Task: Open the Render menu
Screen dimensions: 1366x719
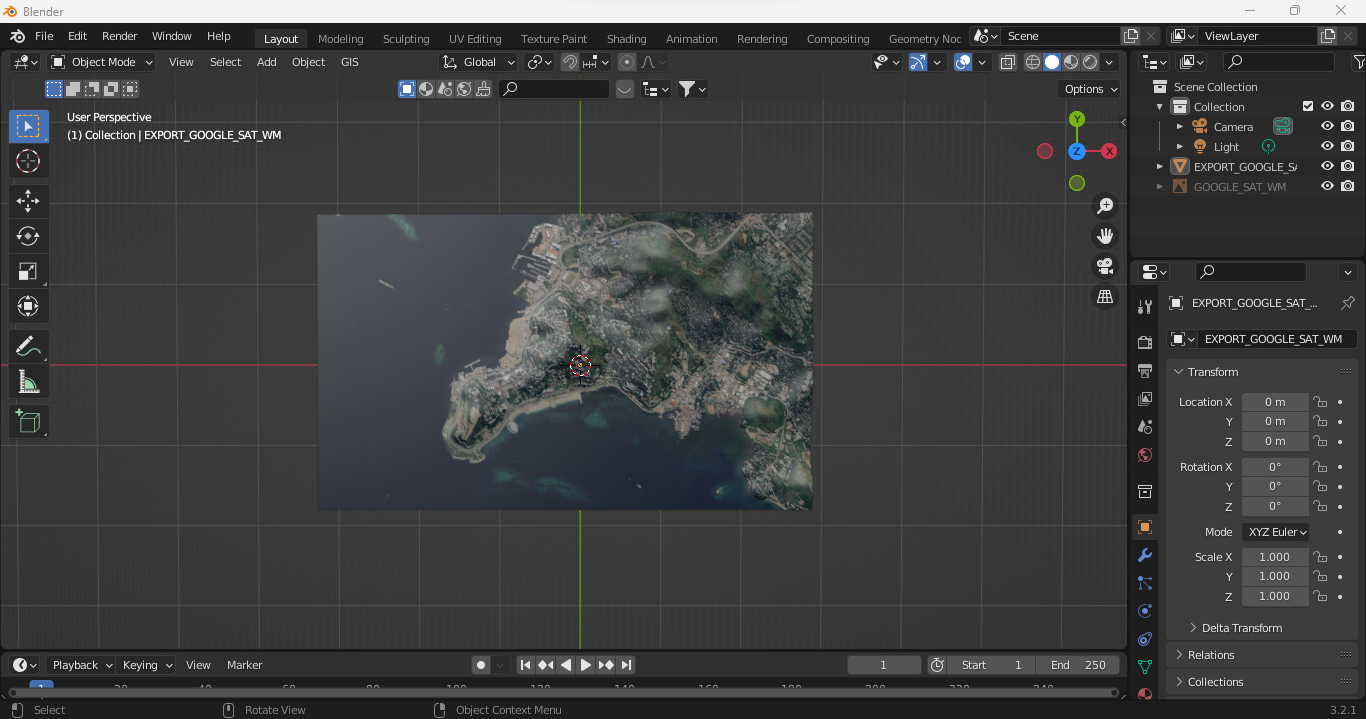Action: pyautogui.click(x=119, y=36)
